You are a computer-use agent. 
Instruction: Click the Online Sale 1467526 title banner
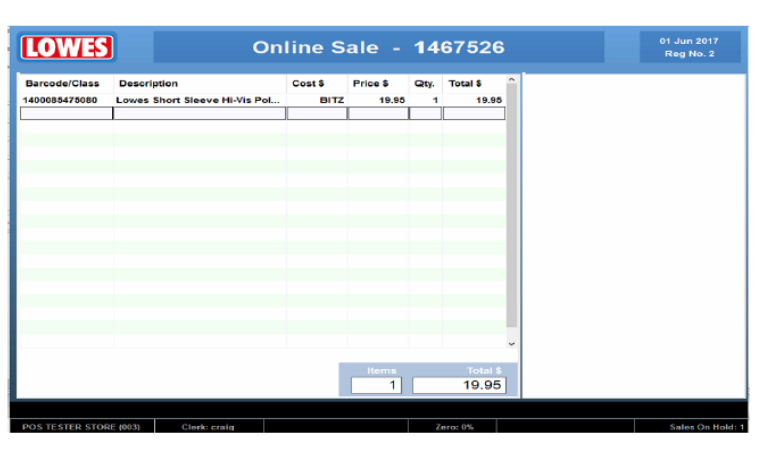[x=379, y=47]
